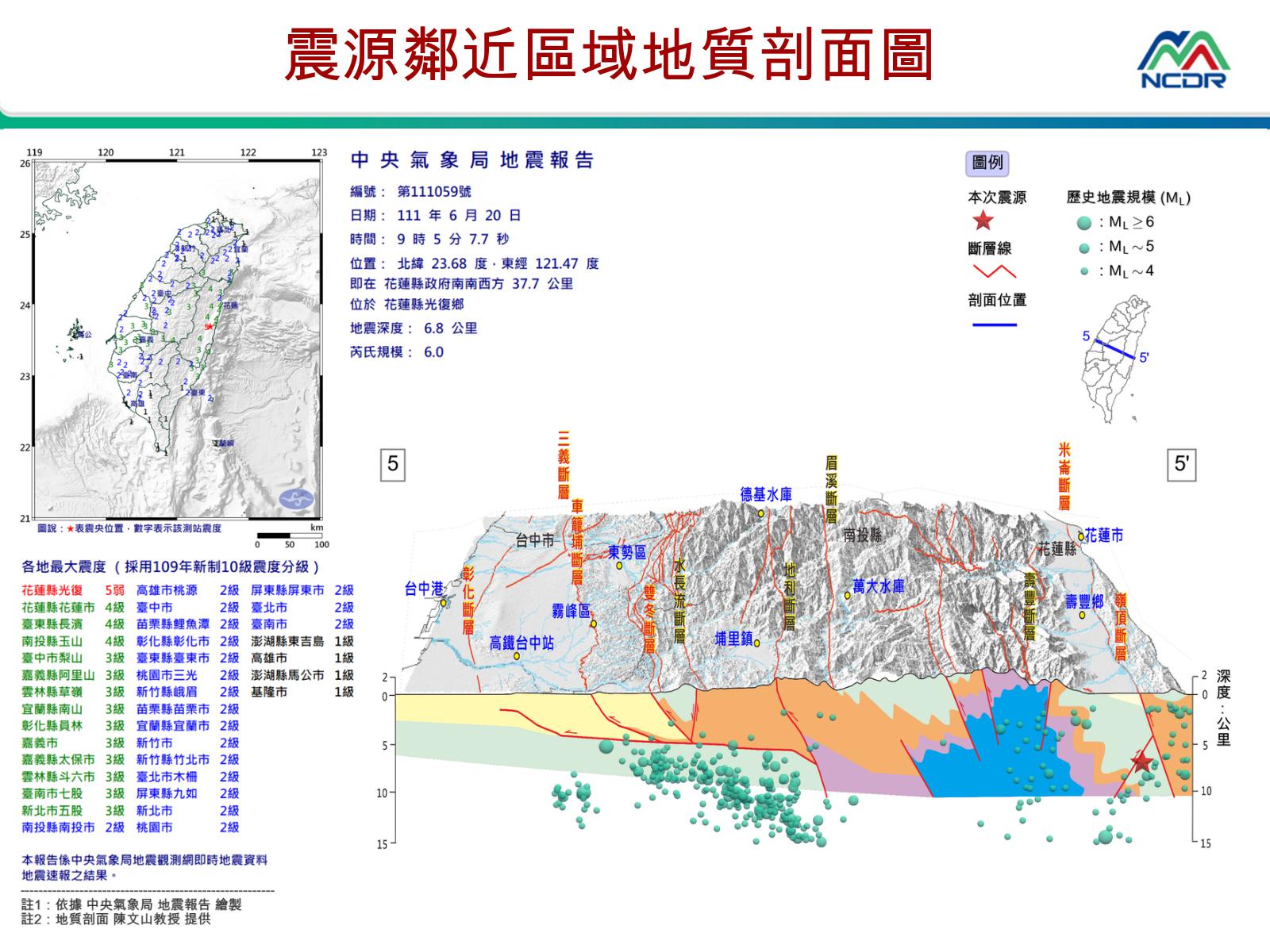Click the 彰化斷層 fault label

tap(468, 599)
